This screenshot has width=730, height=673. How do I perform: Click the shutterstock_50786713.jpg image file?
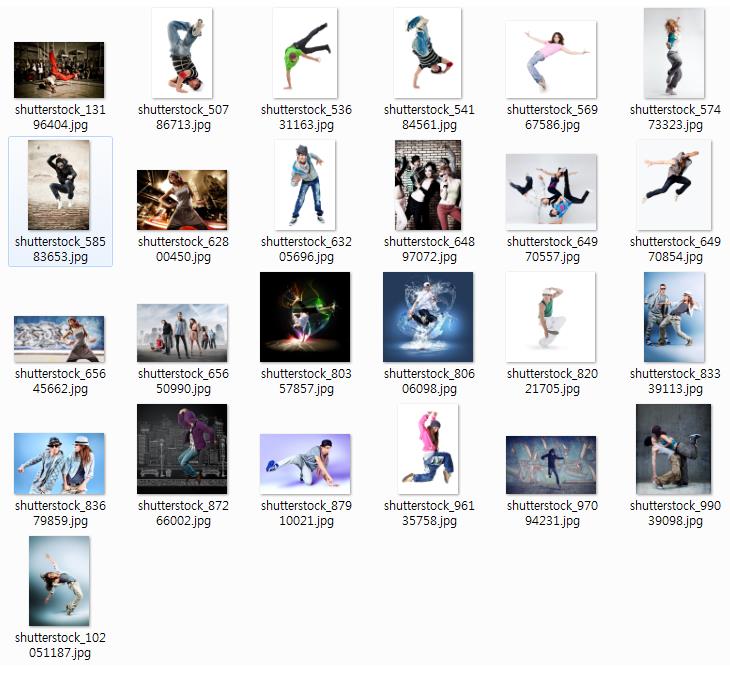pos(182,53)
